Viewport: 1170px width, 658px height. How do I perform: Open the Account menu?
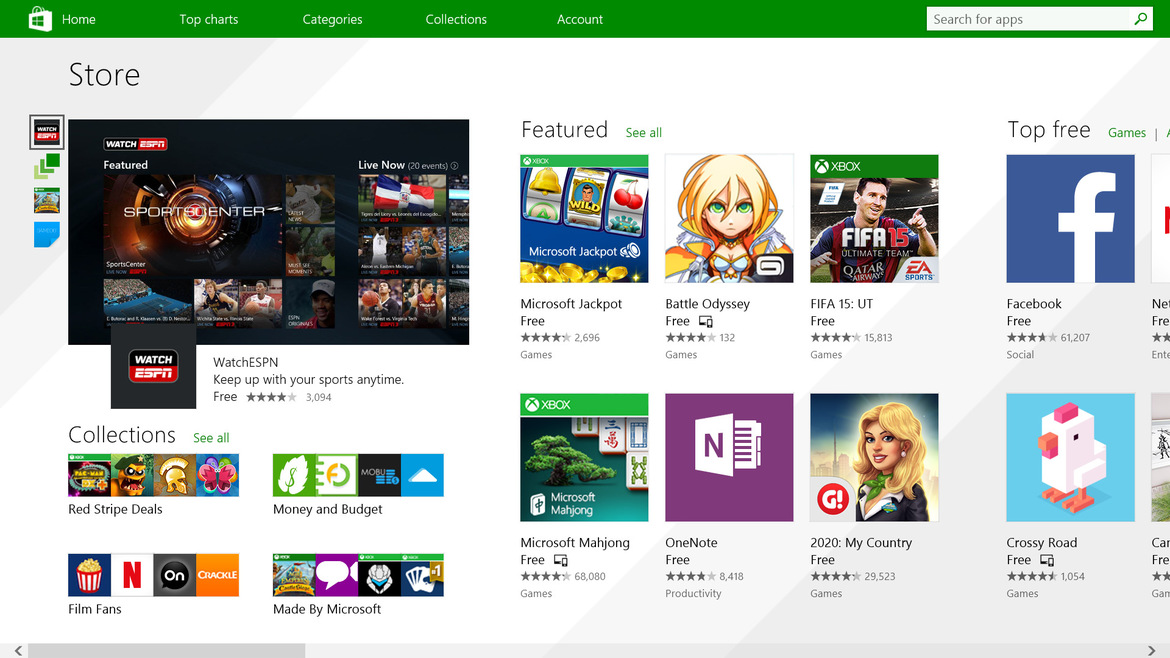click(x=580, y=19)
